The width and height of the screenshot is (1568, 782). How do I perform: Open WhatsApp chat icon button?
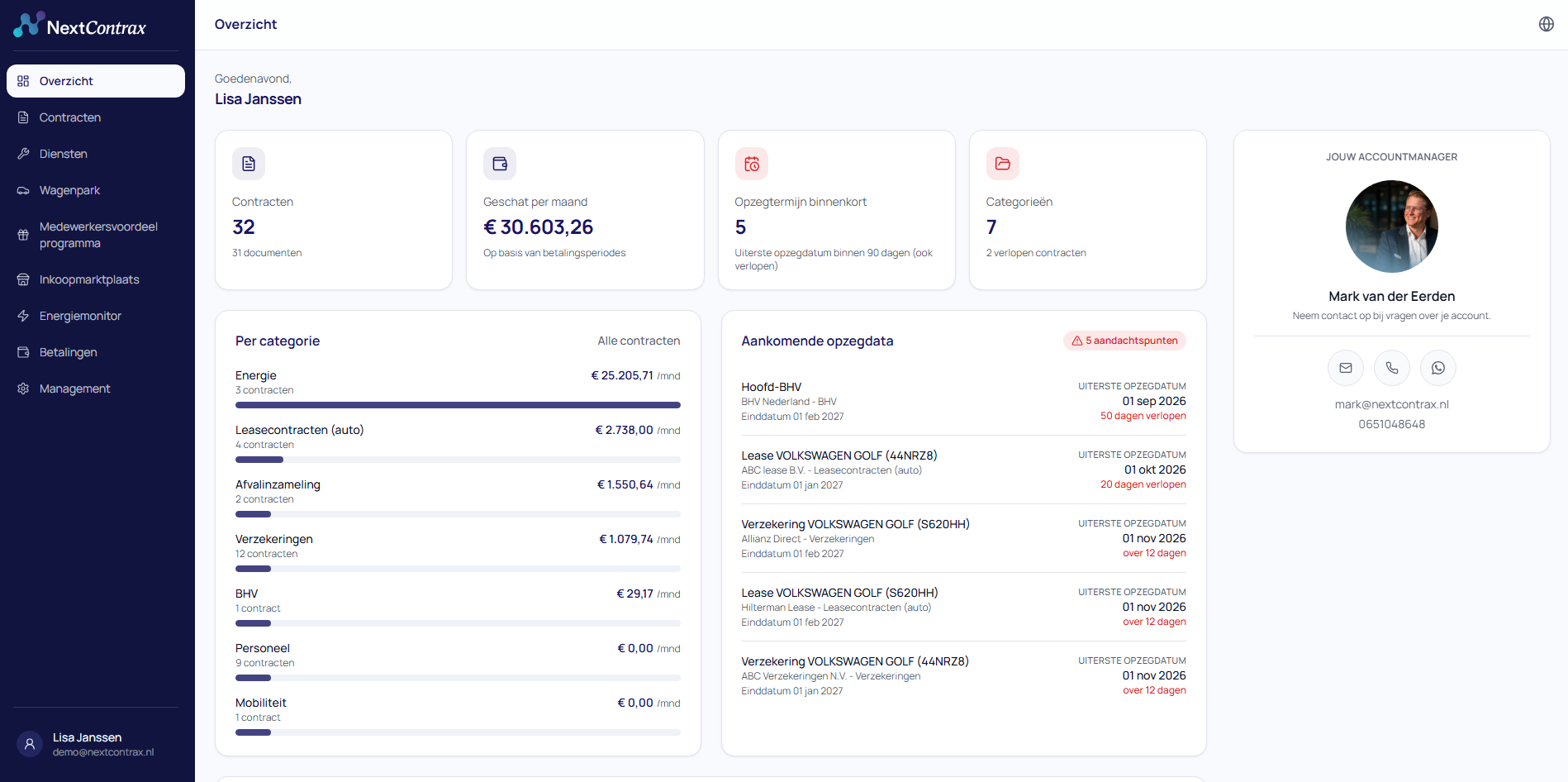[x=1438, y=368]
